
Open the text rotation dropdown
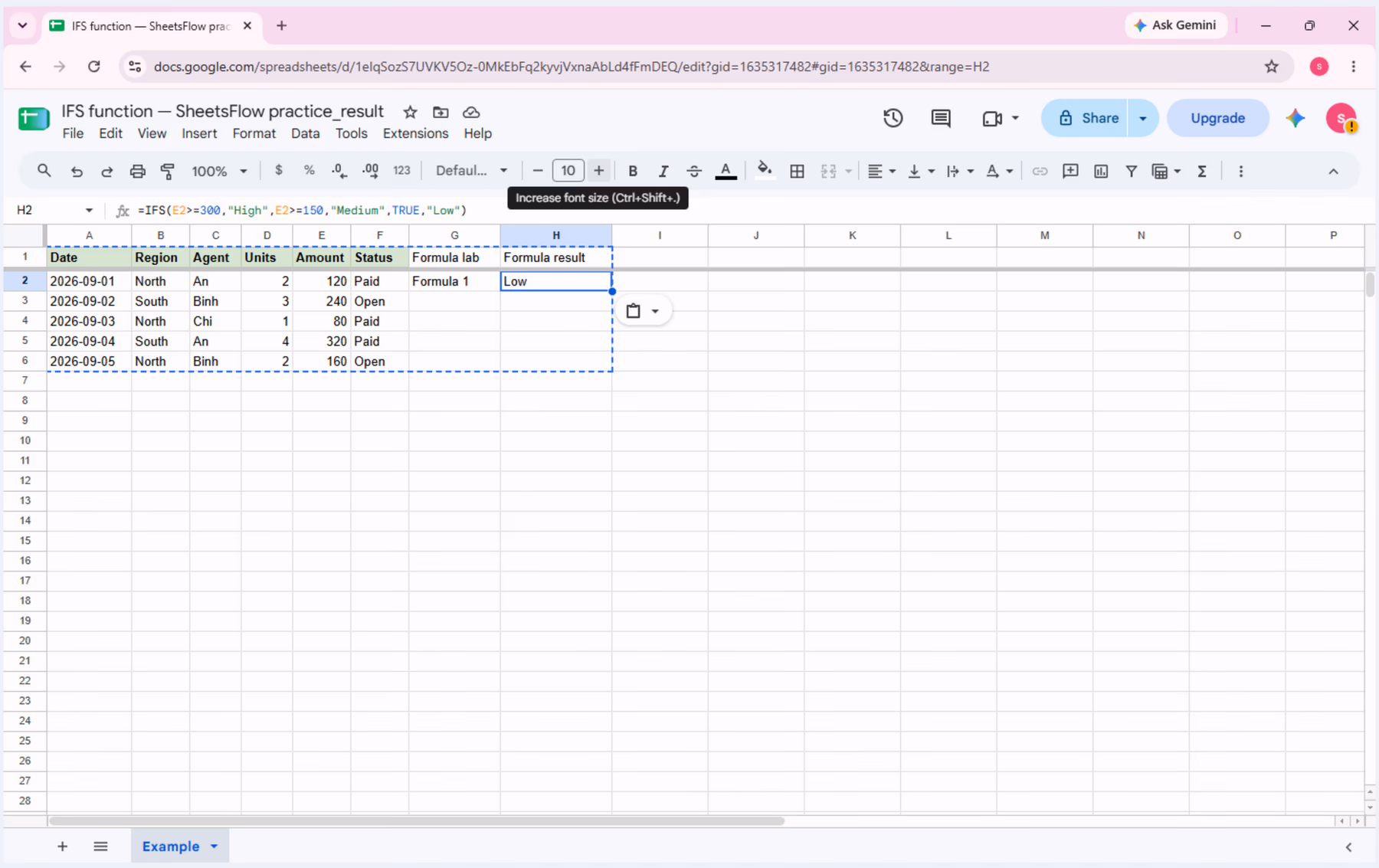tap(999, 171)
